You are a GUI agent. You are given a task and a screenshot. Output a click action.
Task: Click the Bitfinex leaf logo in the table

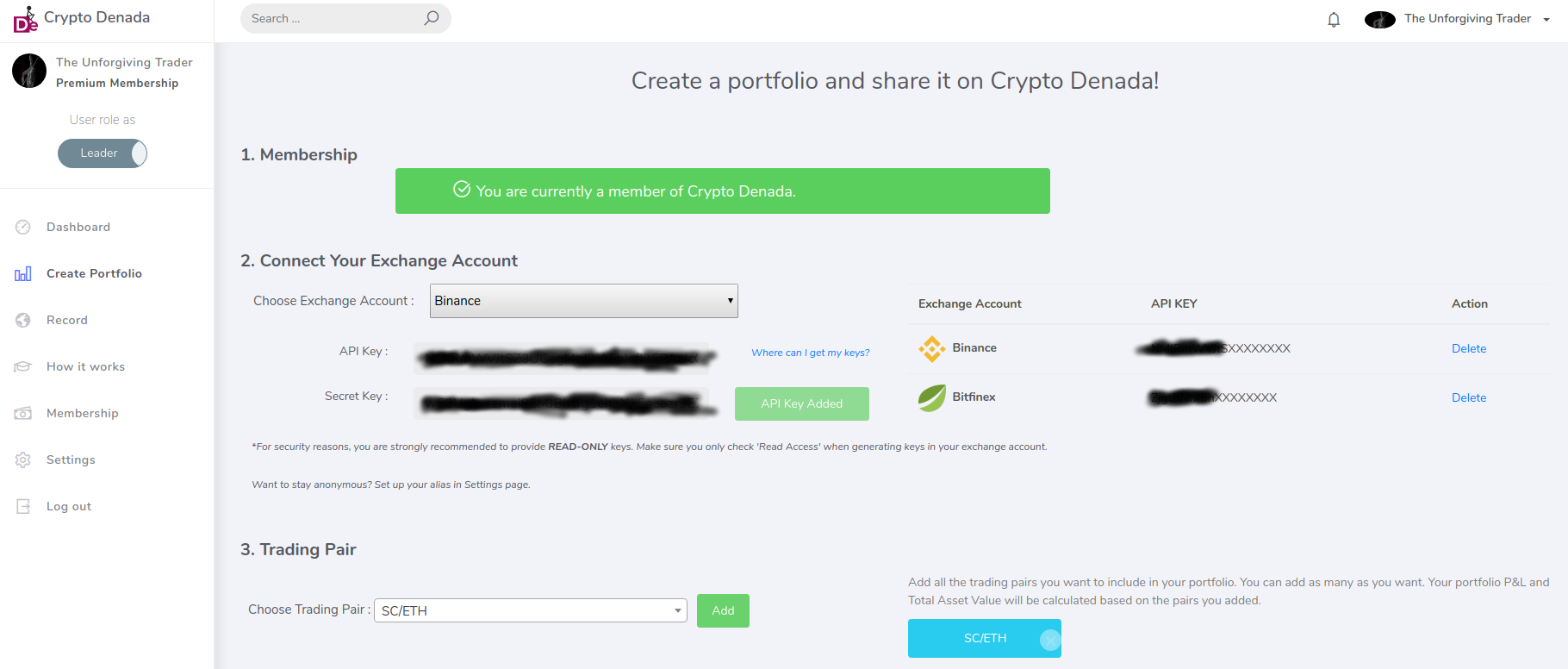click(x=932, y=397)
